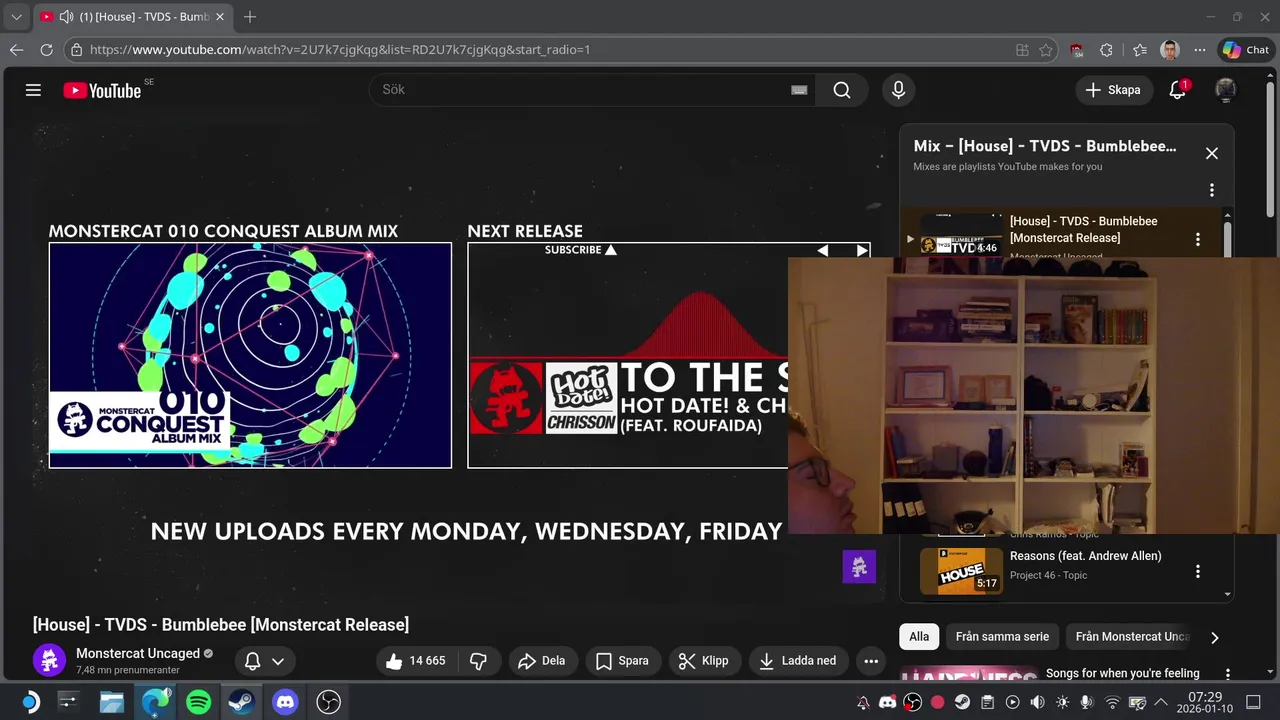Open YouTube notifications bell
1280x720 pixels.
[1178, 90]
